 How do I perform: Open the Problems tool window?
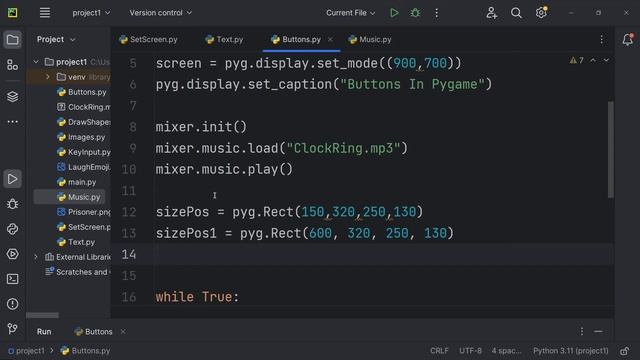12,304
